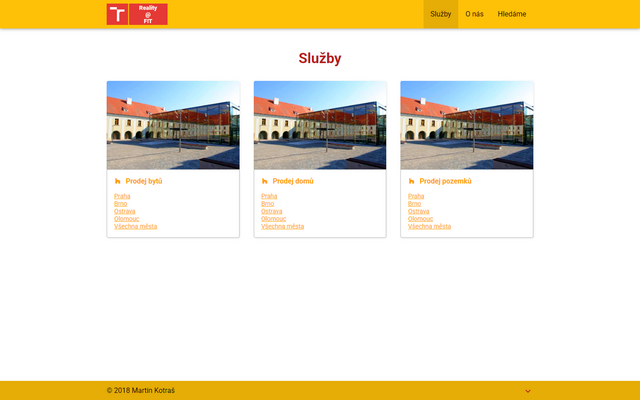Open the Hledáme navigation item
The height and width of the screenshot is (400, 640).
click(x=512, y=14)
